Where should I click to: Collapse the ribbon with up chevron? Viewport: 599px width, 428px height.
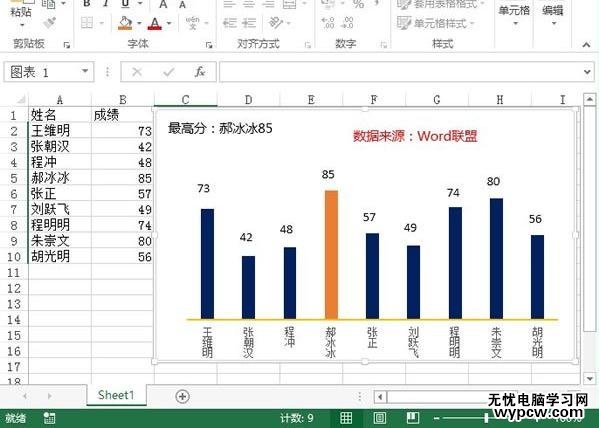[x=586, y=45]
